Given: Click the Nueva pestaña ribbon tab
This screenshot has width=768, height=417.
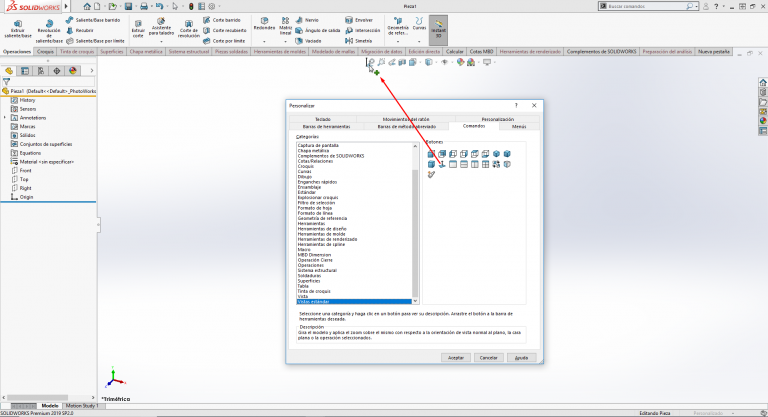Looking at the screenshot, I should click(714, 51).
